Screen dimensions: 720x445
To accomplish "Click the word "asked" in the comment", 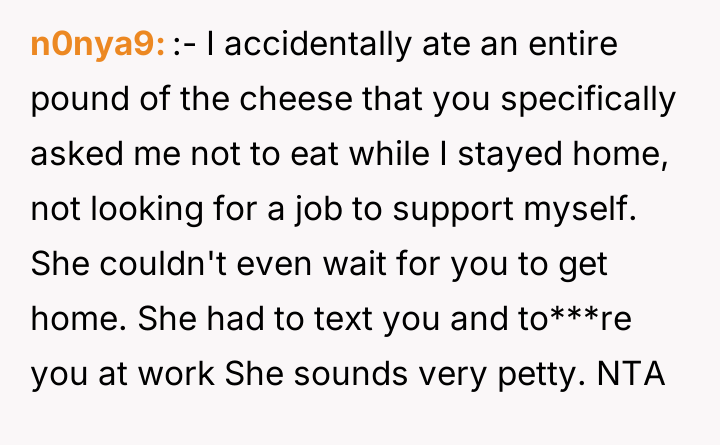I will tap(68, 155).
